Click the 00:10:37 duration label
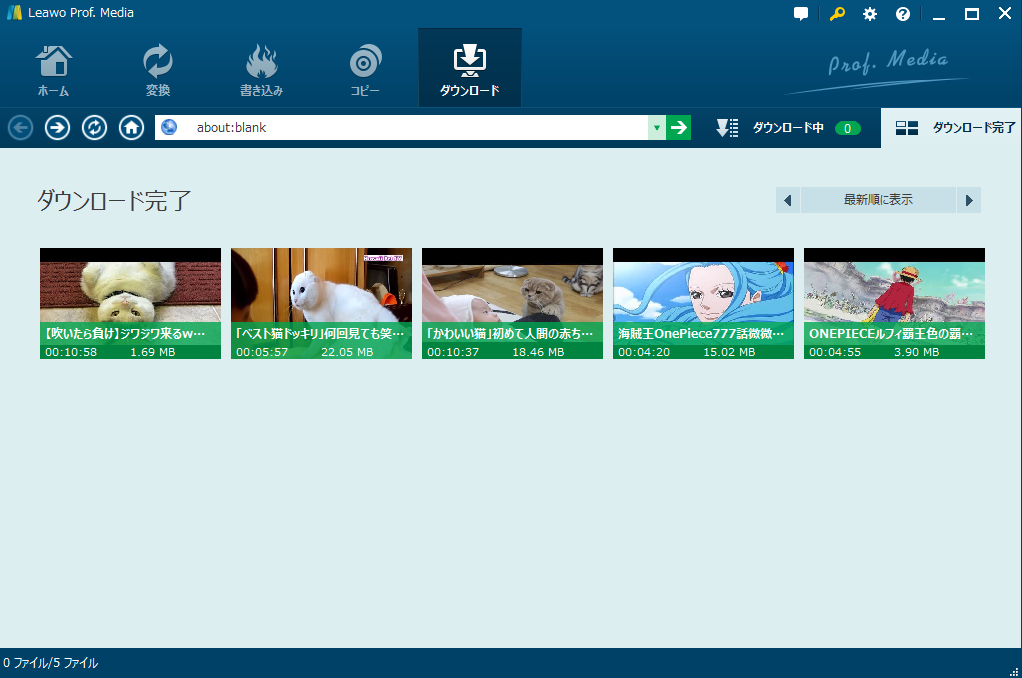 click(x=453, y=352)
